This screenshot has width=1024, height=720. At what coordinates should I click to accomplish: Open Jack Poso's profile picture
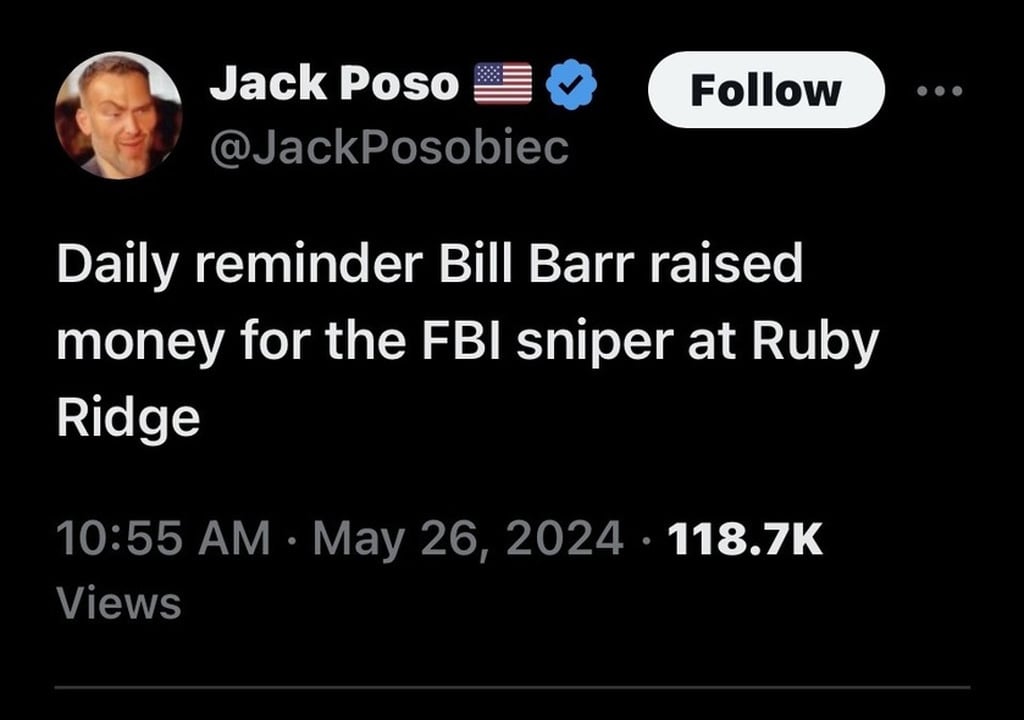click(x=118, y=115)
